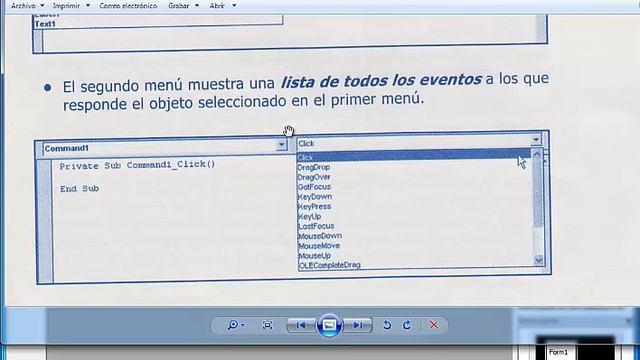Click the Command1 combo box text
This screenshot has height=360, width=640.
(67, 149)
